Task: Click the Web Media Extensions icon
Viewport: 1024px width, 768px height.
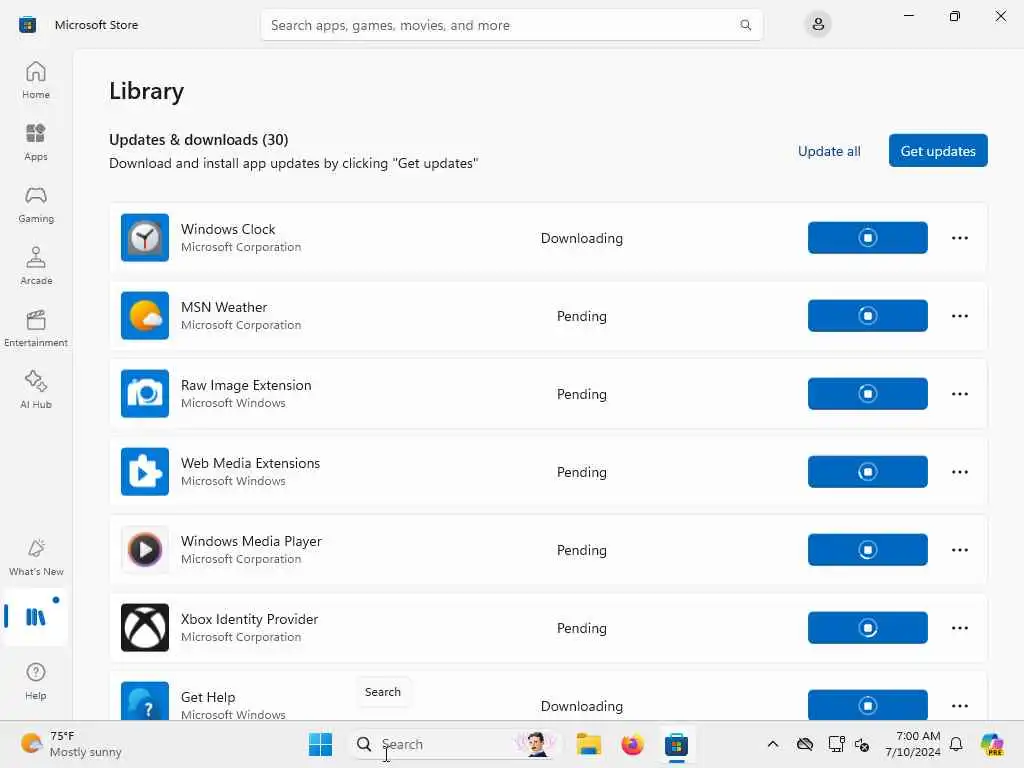Action: pos(145,472)
